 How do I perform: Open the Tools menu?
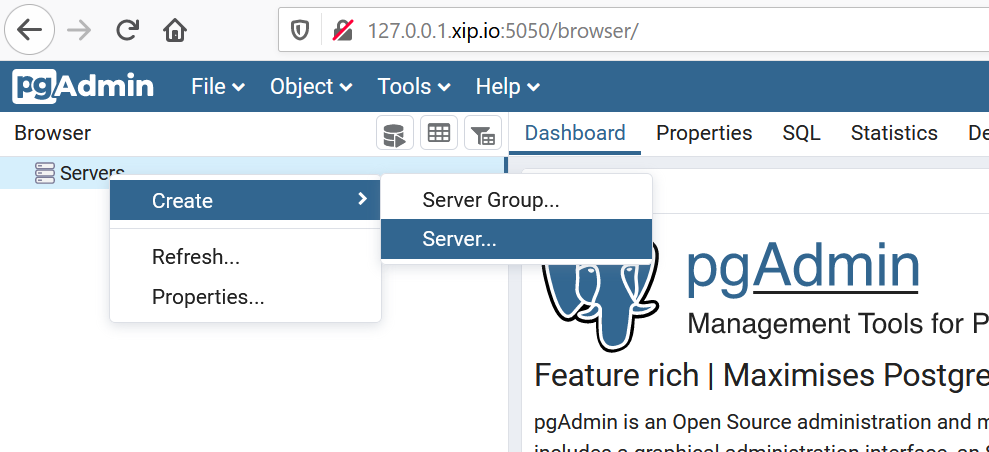pyautogui.click(x=414, y=86)
